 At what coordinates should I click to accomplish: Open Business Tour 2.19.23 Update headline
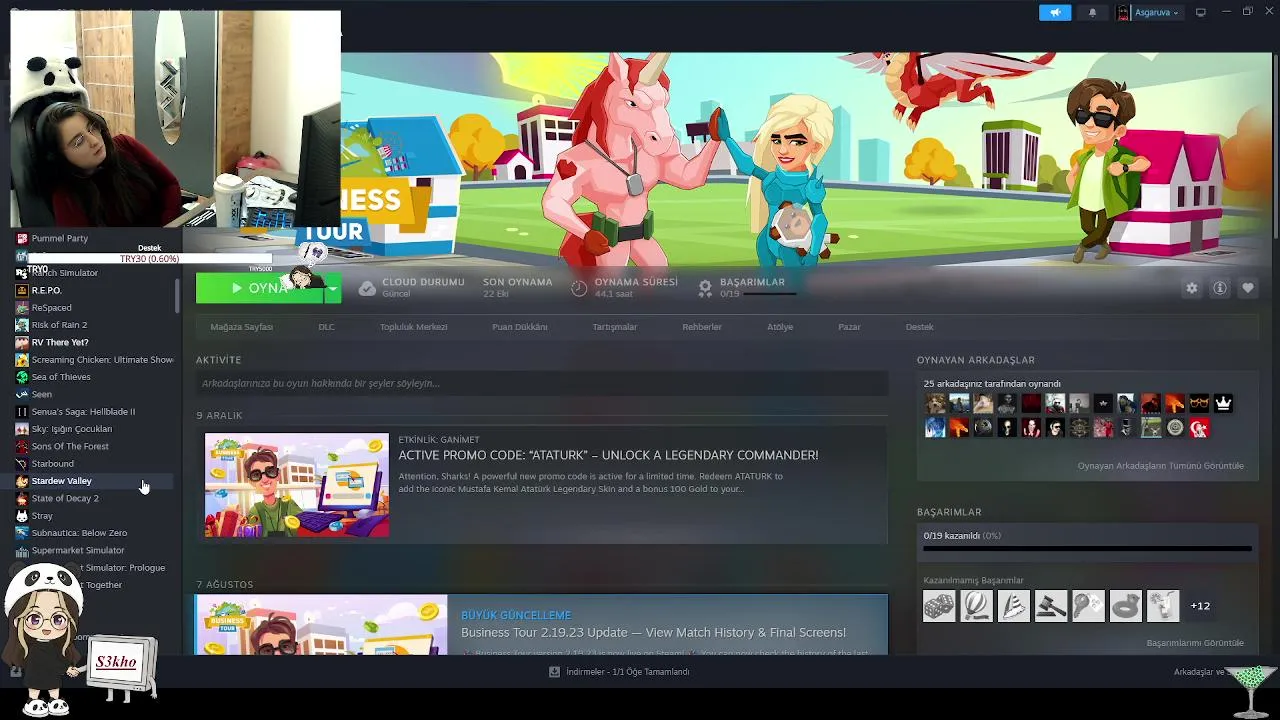[x=653, y=632]
